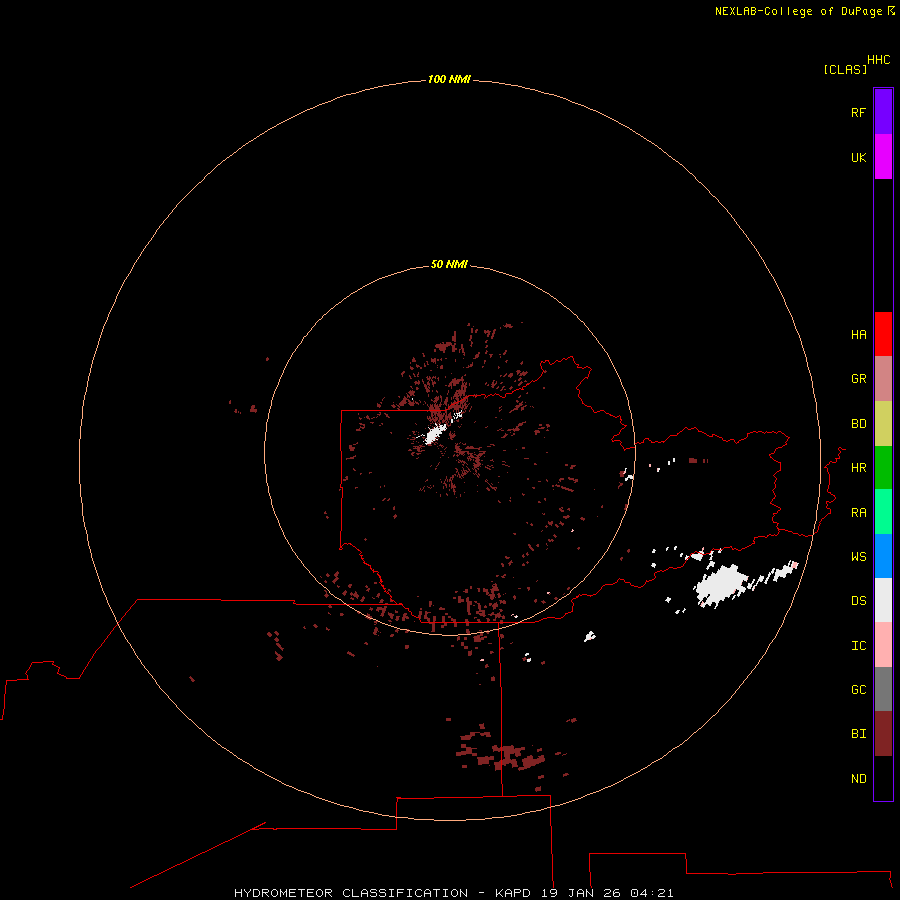Click the large white echo patch southeast
The height and width of the screenshot is (900, 900).
click(721, 584)
